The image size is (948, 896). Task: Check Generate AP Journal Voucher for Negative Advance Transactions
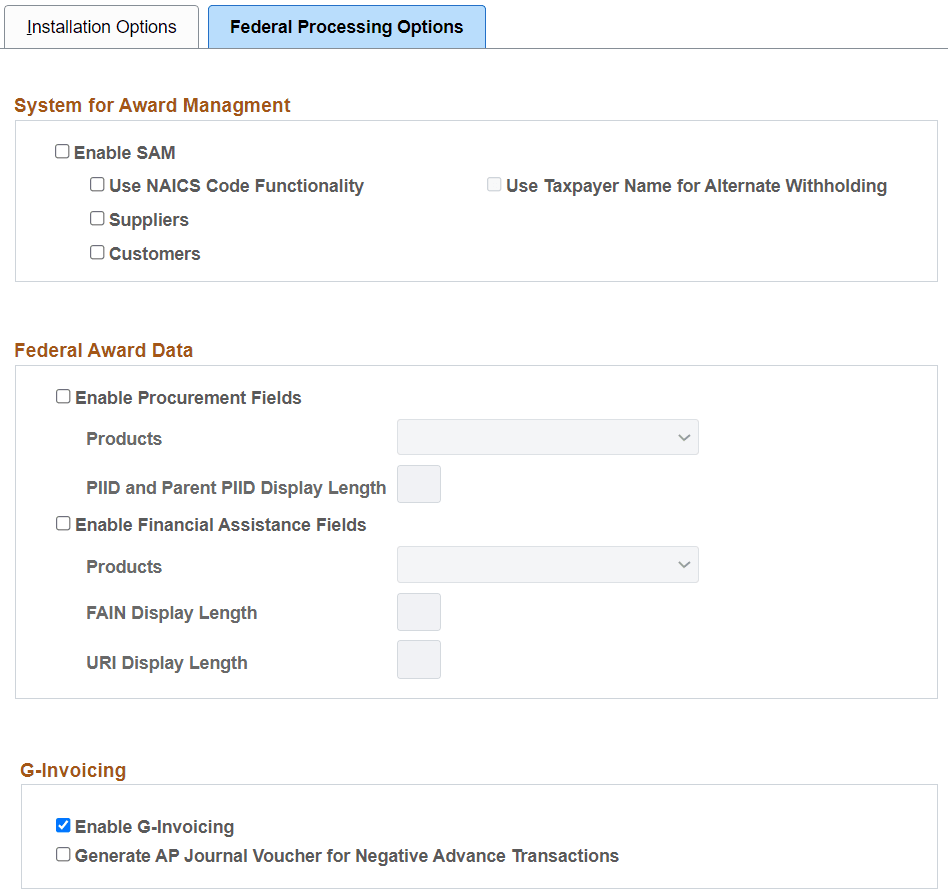[63, 853]
